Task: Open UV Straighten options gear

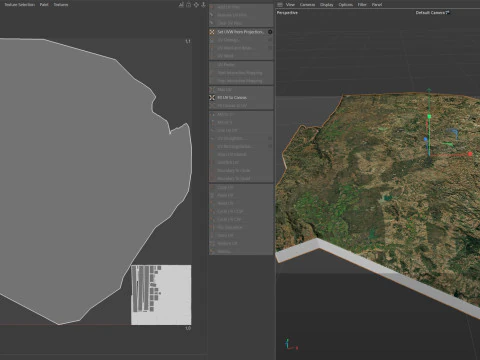Action: [270, 138]
